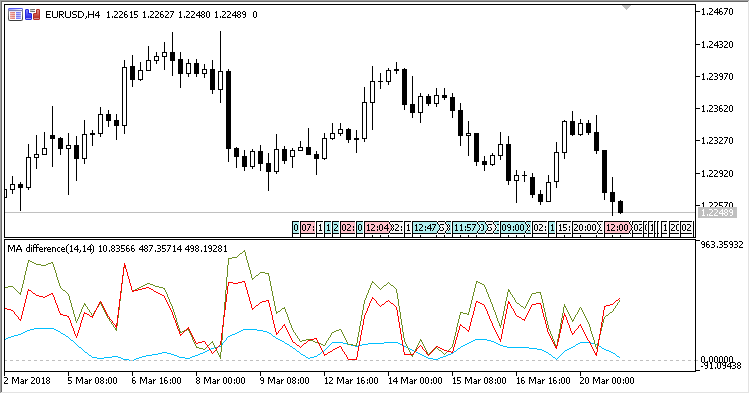Click the EURUSD,H4 symbol title

73,15
